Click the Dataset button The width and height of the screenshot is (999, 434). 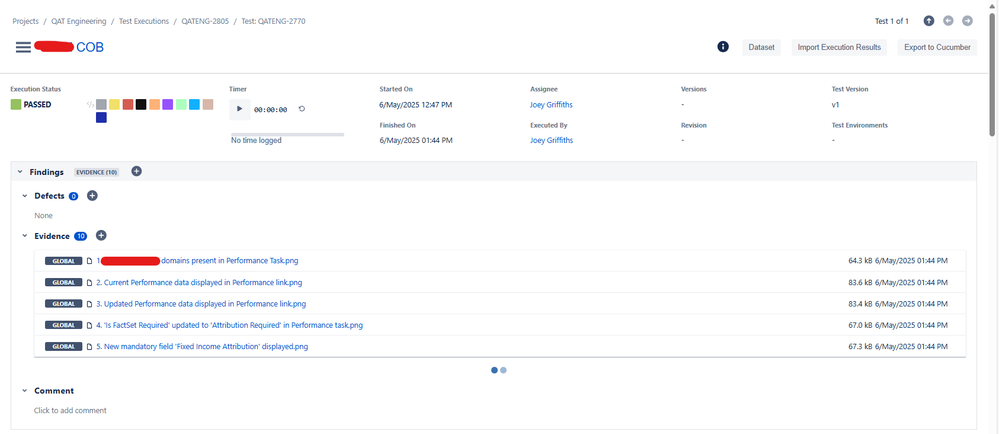pyautogui.click(x=761, y=47)
